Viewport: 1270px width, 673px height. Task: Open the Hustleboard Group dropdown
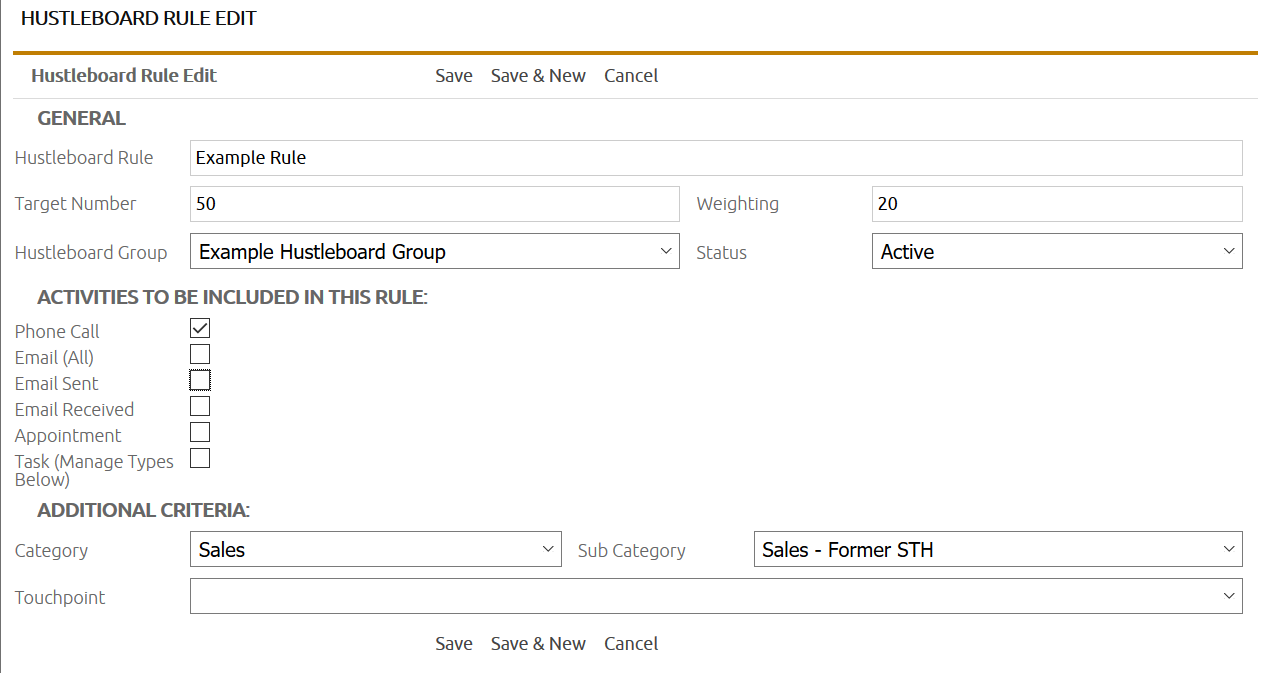435,251
